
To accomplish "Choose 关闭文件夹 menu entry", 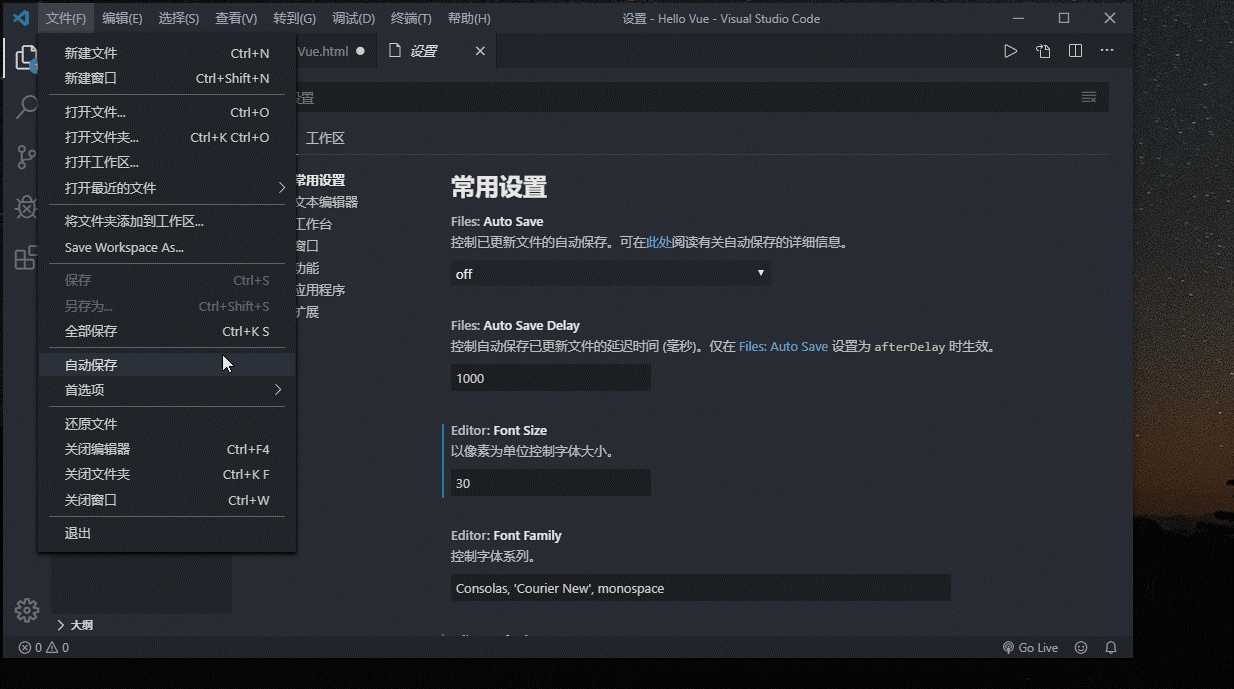I will point(167,474).
